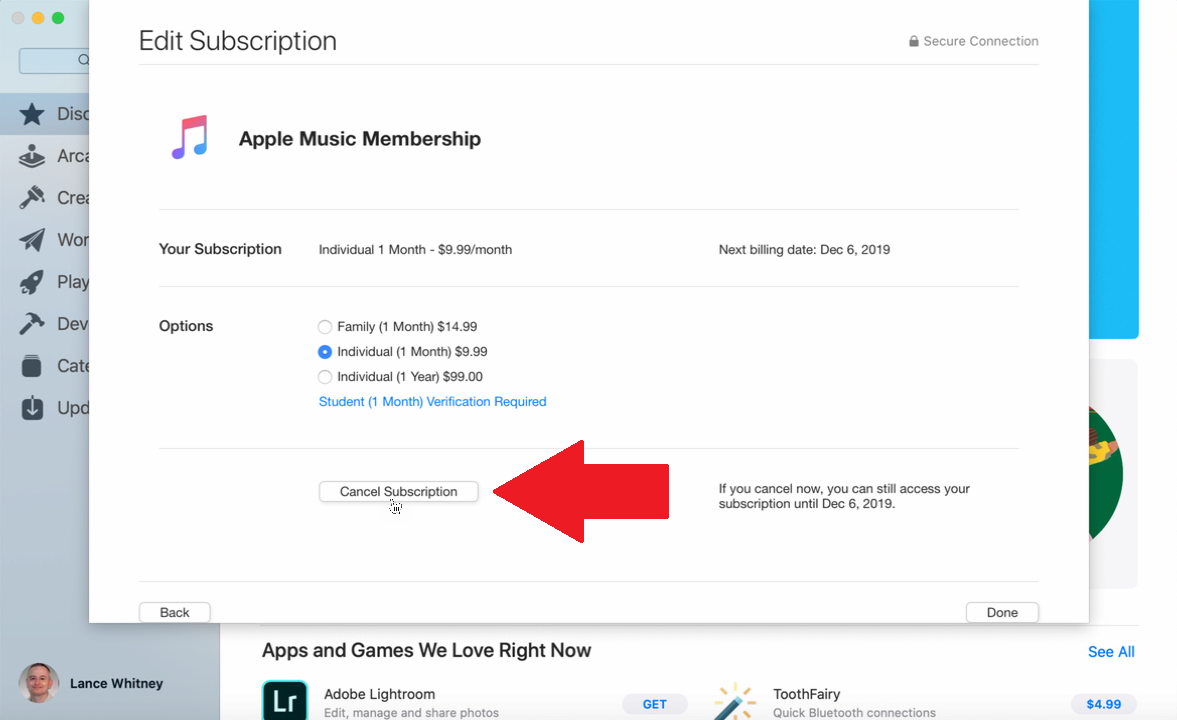This screenshot has height=720, width=1177.
Task: Open the Arcade joystick icon
Action: click(x=32, y=156)
